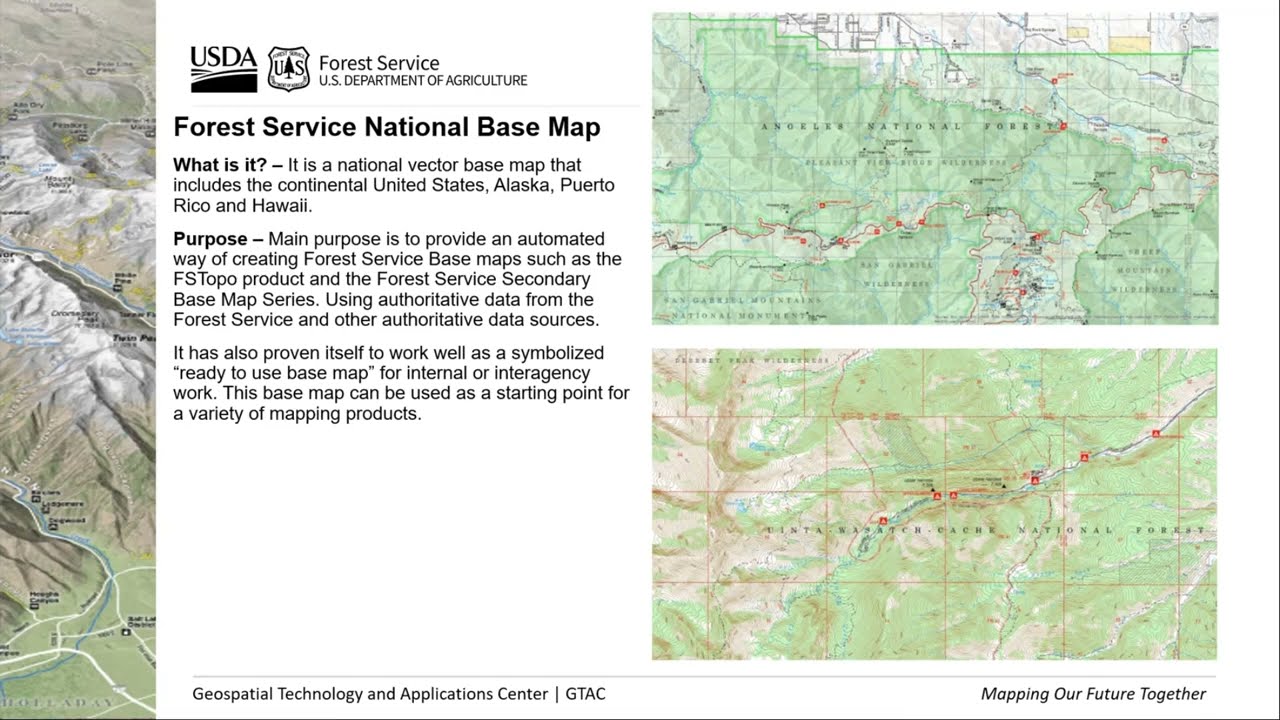Image resolution: width=1280 pixels, height=720 pixels.
Task: Click the Forest Service shield emblem
Action: tap(289, 69)
